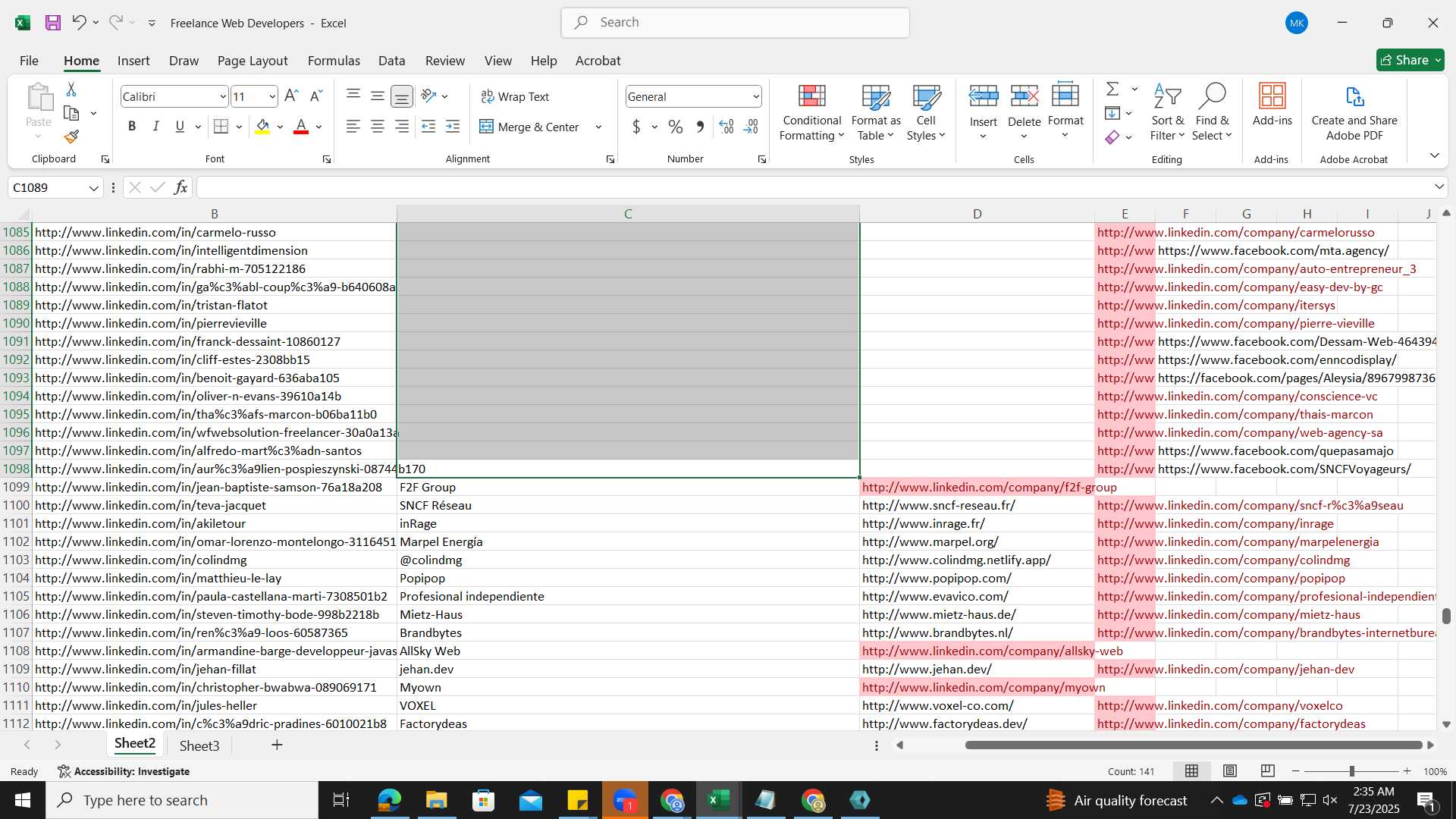
Task: Toggle Bottom Align for the cells
Action: [402, 96]
